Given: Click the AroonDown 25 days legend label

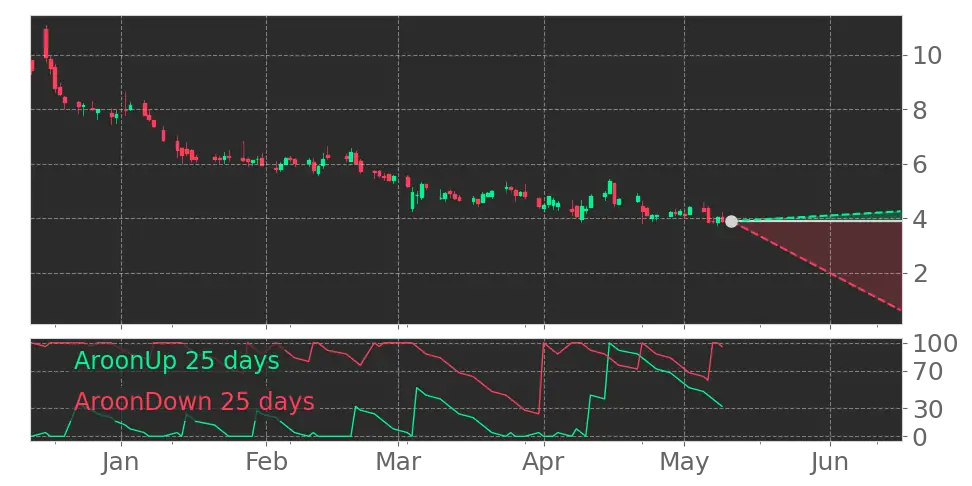Looking at the screenshot, I should tap(194, 402).
